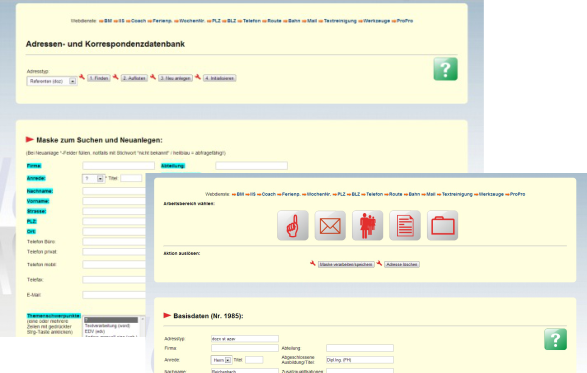Image resolution: width=587 pixels, height=373 pixels.
Task: Open the Bahn link in Basisdaten-page Webdienste
Action: tap(414, 194)
